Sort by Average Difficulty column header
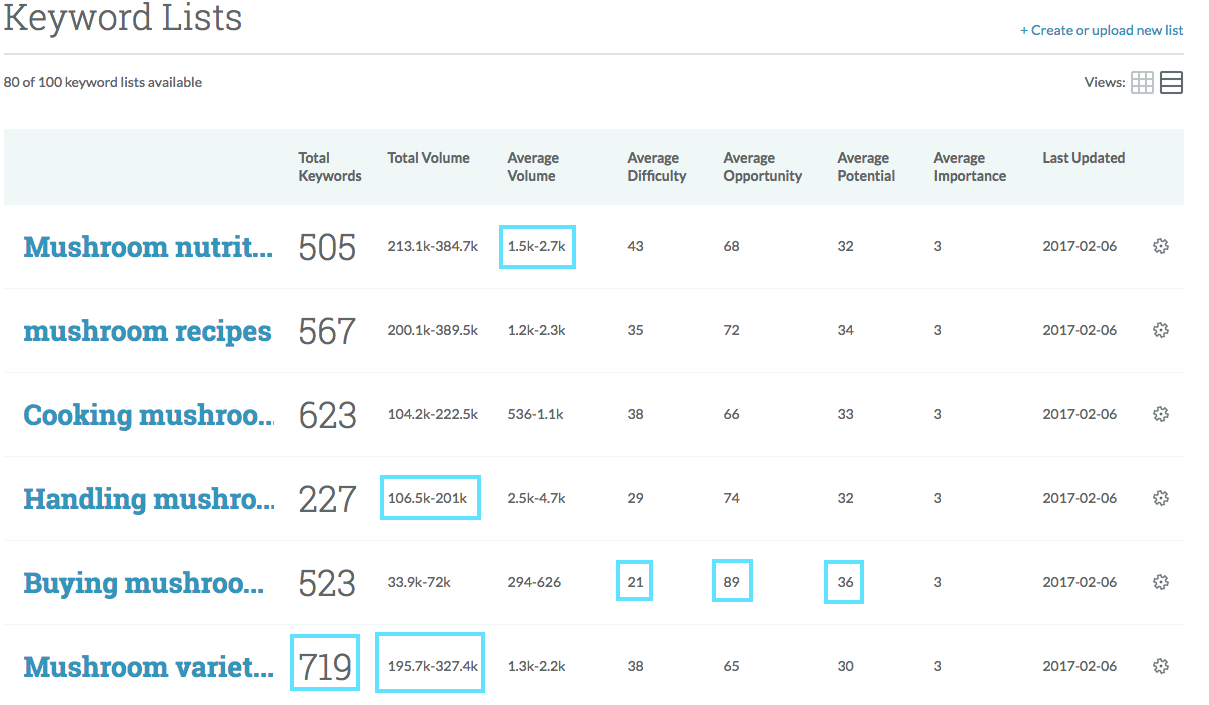The width and height of the screenshot is (1209, 705). tap(656, 167)
